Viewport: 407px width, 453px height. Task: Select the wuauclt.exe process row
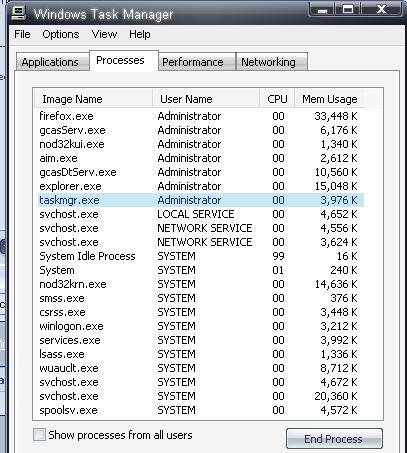[x=201, y=368]
